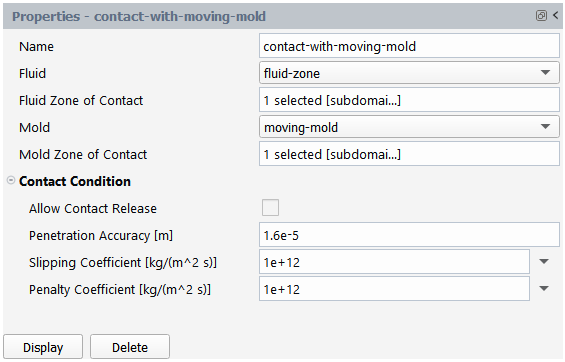Click the Allow Contact Release label

(x=93, y=209)
